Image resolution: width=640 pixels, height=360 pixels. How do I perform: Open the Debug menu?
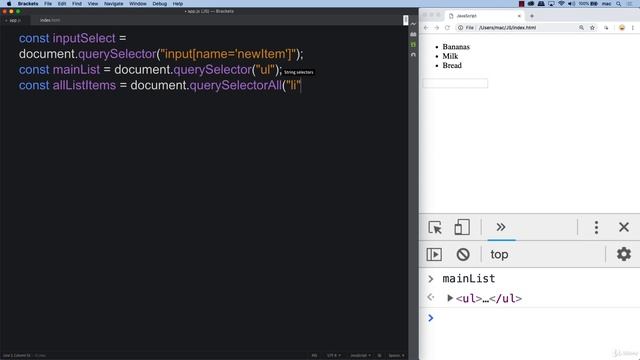pyautogui.click(x=160, y=4)
